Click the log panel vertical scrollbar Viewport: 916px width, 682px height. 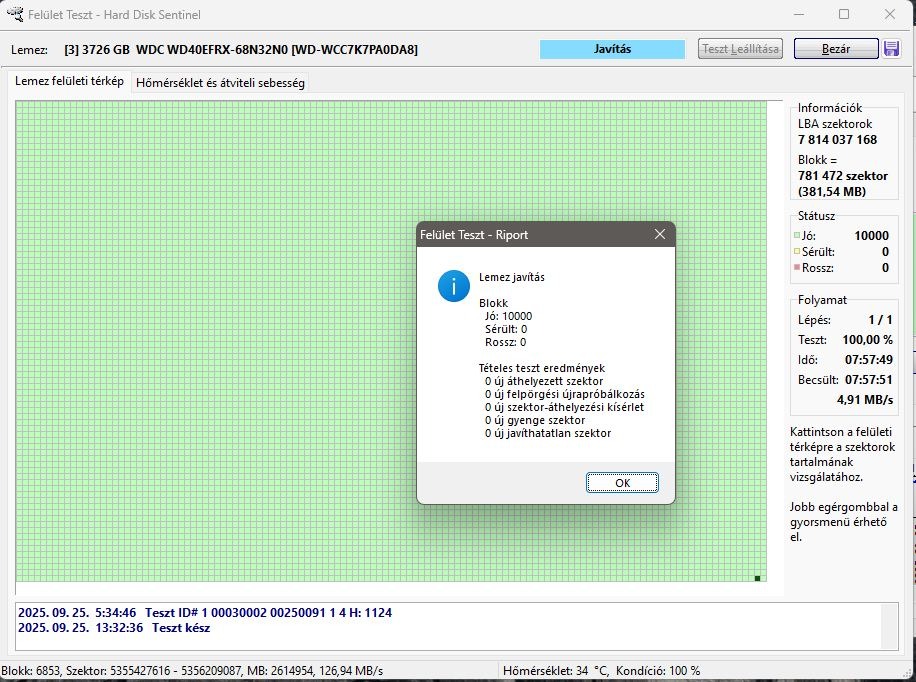889,626
